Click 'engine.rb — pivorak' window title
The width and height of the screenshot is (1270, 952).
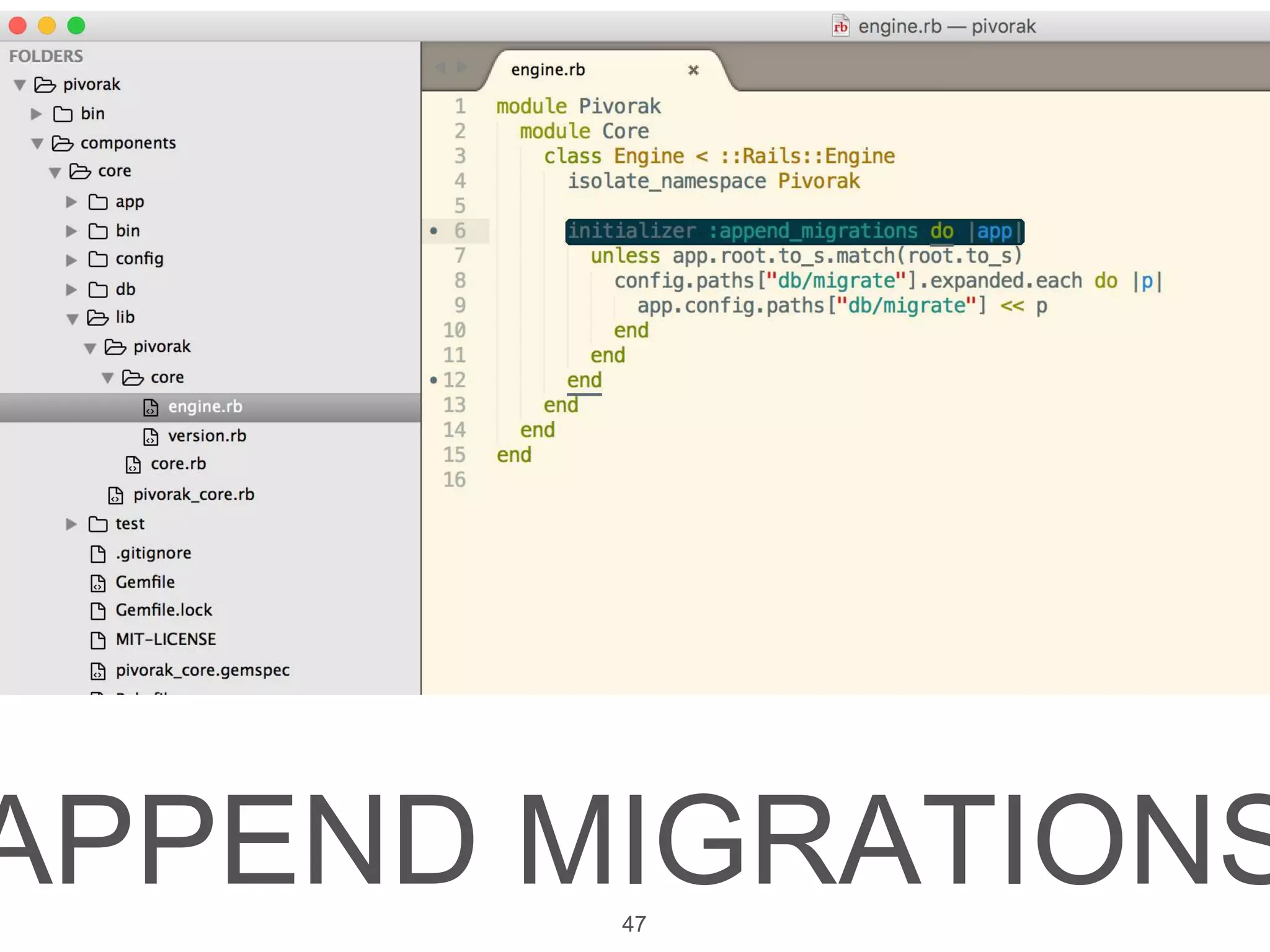pyautogui.click(x=946, y=27)
